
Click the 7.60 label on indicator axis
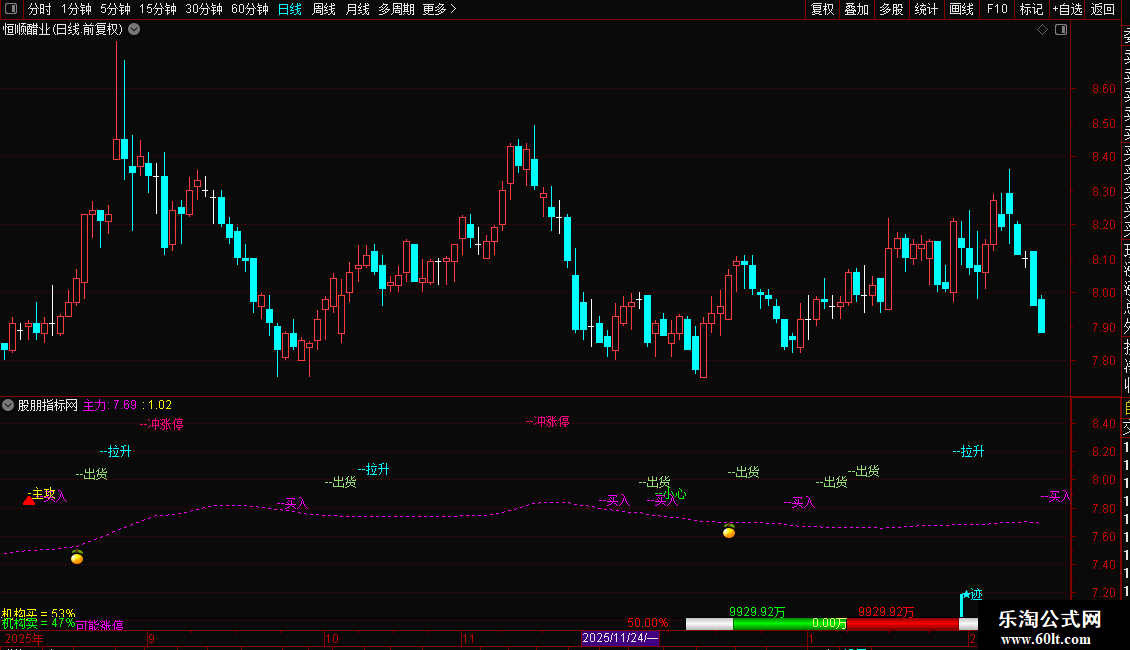[1103, 537]
